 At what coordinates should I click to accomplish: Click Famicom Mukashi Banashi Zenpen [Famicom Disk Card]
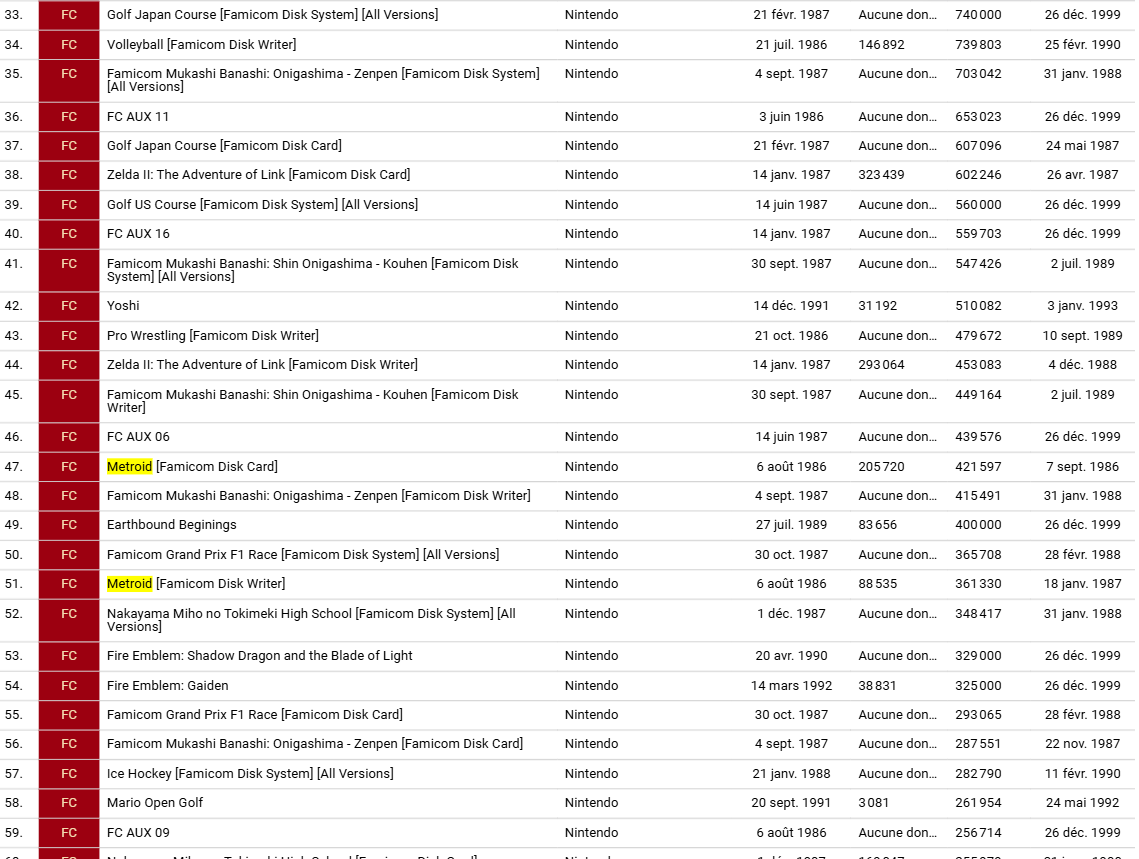point(315,744)
